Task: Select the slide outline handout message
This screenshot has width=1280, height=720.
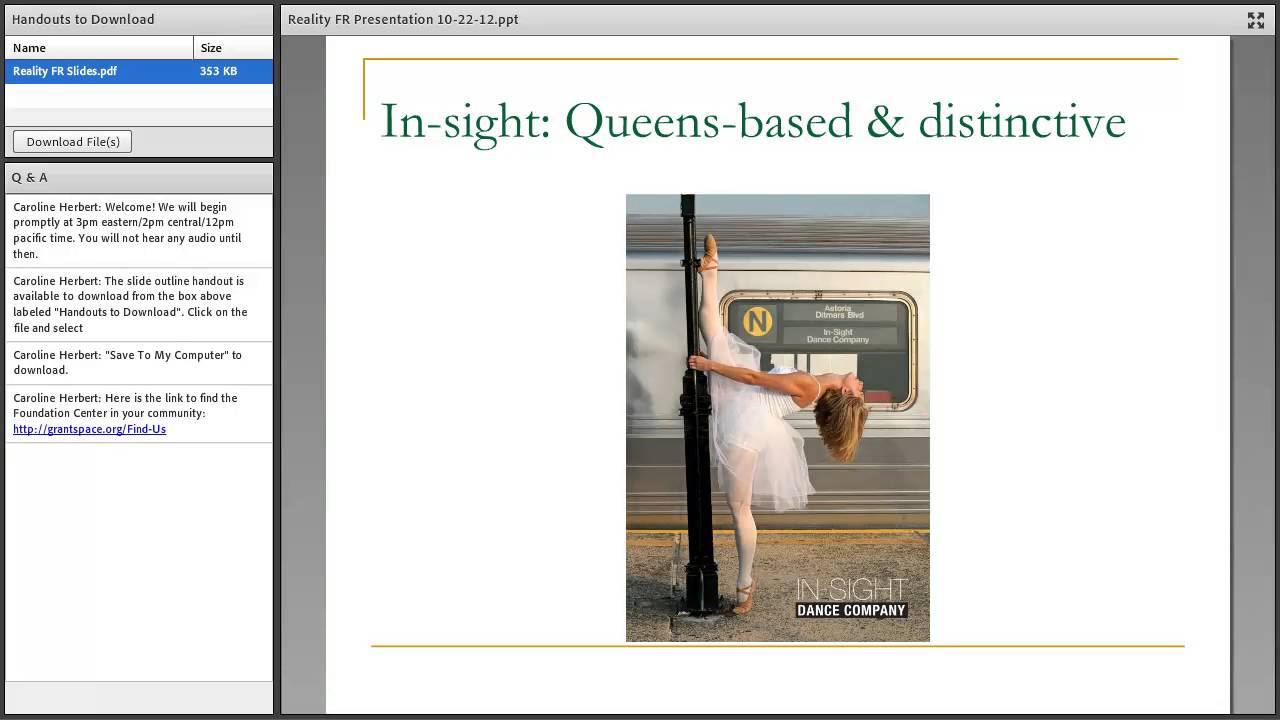Action: pos(139,304)
